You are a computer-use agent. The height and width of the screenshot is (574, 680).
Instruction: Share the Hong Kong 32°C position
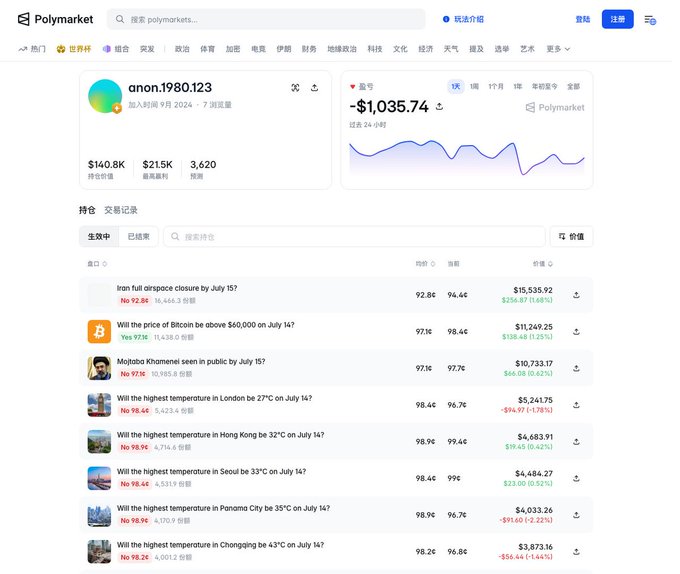[576, 441]
